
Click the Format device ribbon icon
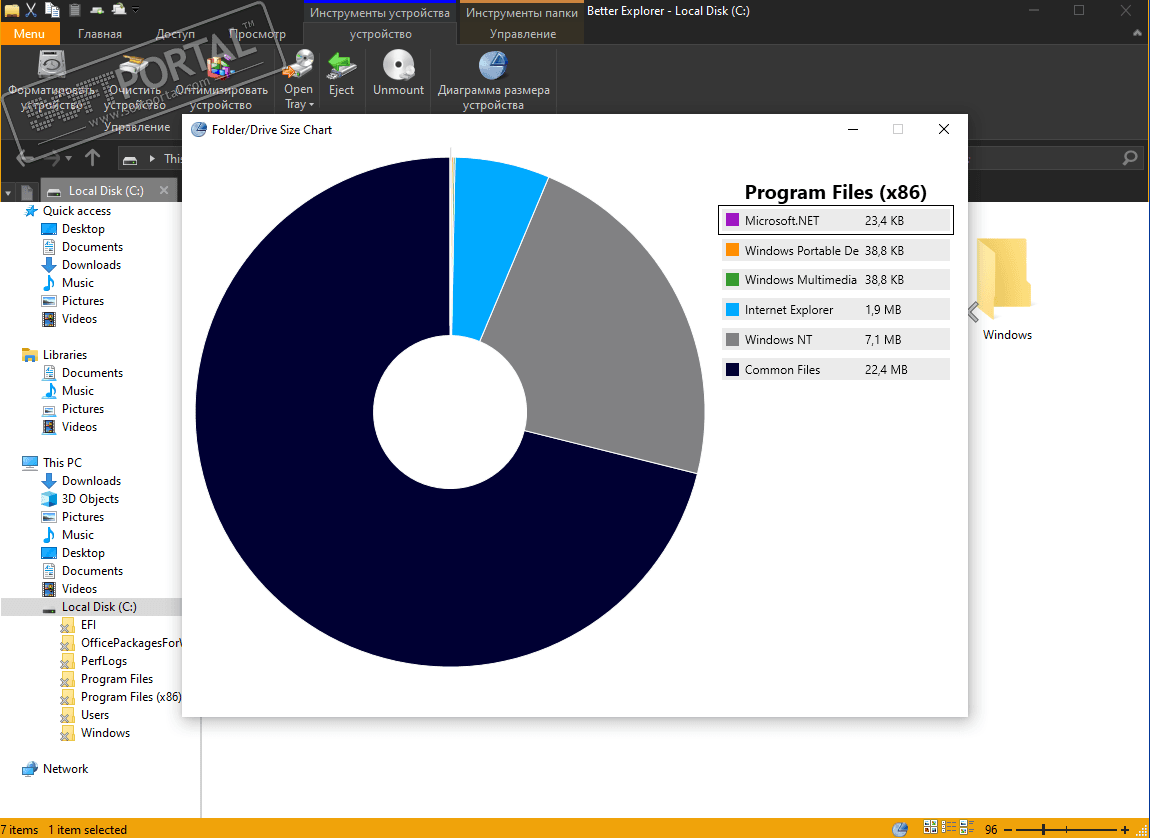click(52, 65)
